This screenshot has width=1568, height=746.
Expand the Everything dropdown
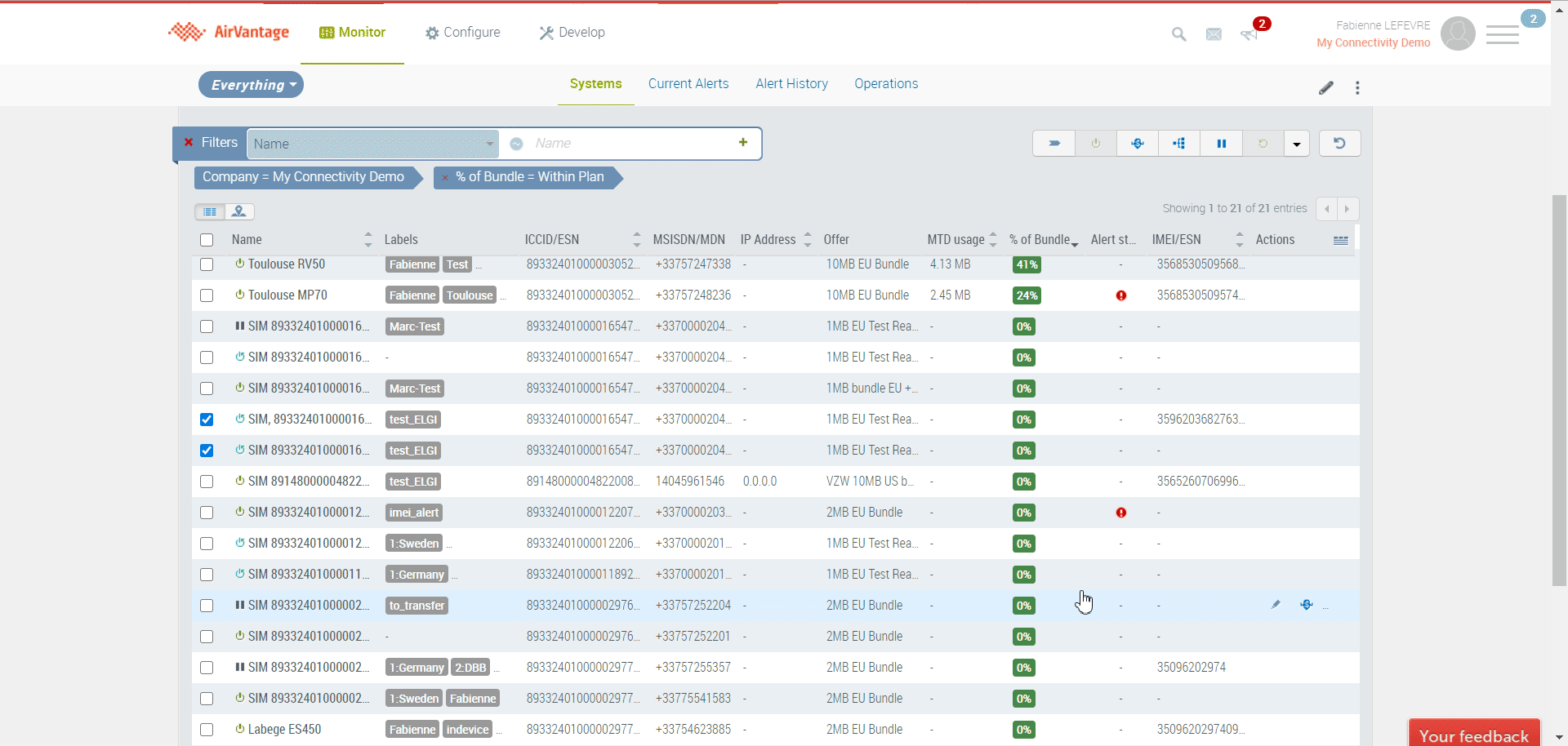tap(251, 85)
